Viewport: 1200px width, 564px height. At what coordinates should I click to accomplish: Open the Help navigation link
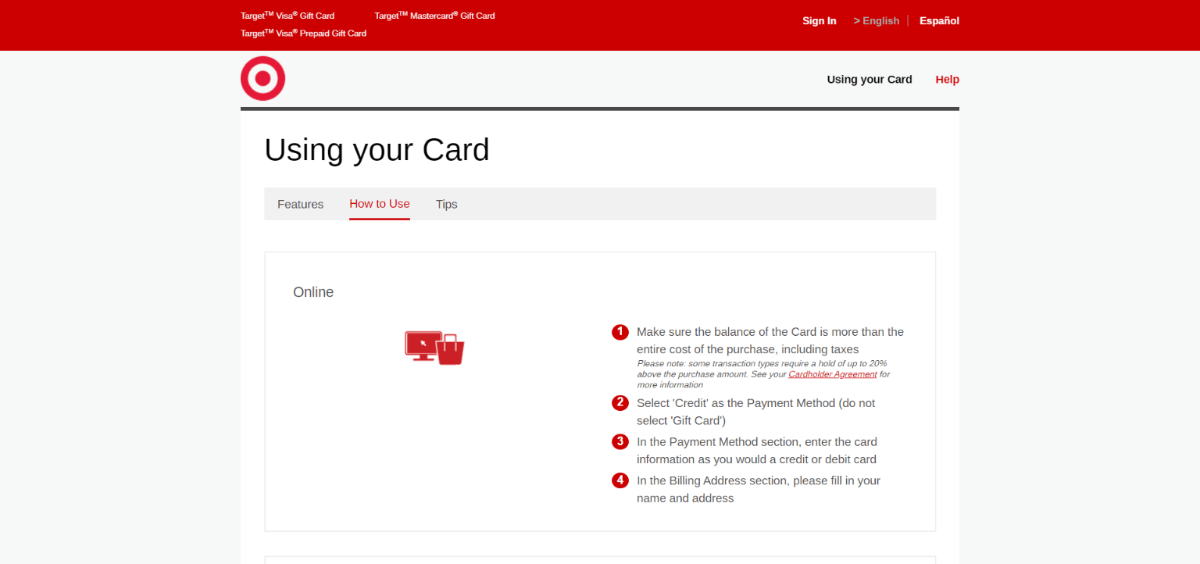tap(947, 79)
